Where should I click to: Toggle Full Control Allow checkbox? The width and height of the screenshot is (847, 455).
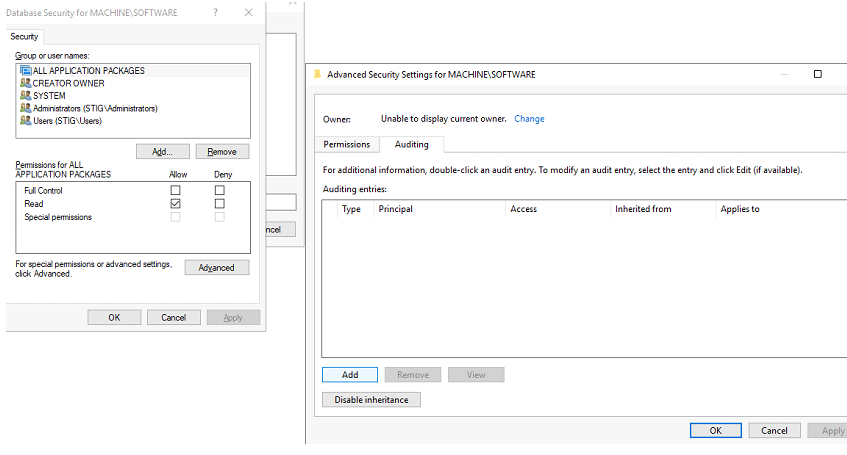pyautogui.click(x=175, y=190)
